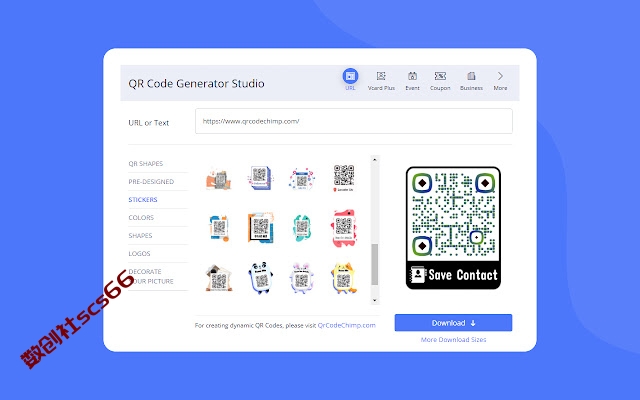
Task: Click the URL or Text input field
Action: click(354, 121)
